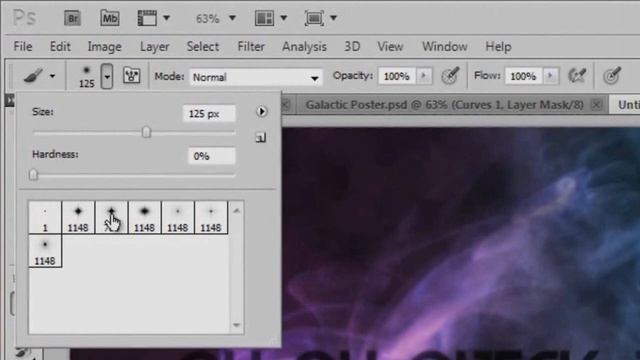The width and height of the screenshot is (640, 360).
Task: Open the Opacity slider arrow
Action: point(424,76)
